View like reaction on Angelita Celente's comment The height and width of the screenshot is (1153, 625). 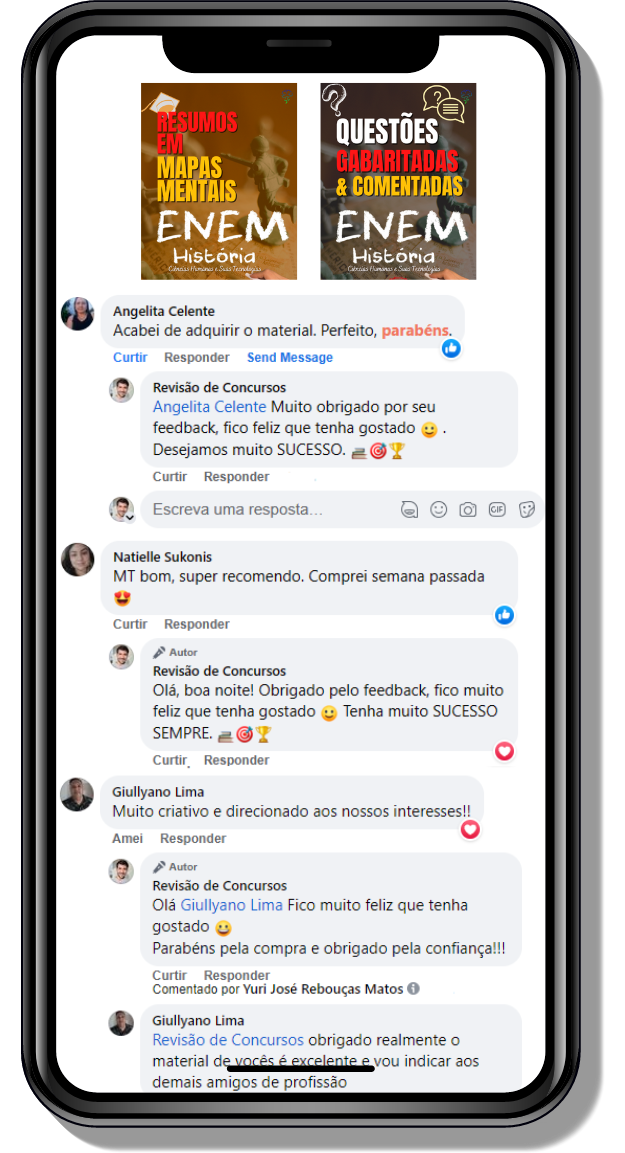pyautogui.click(x=451, y=349)
